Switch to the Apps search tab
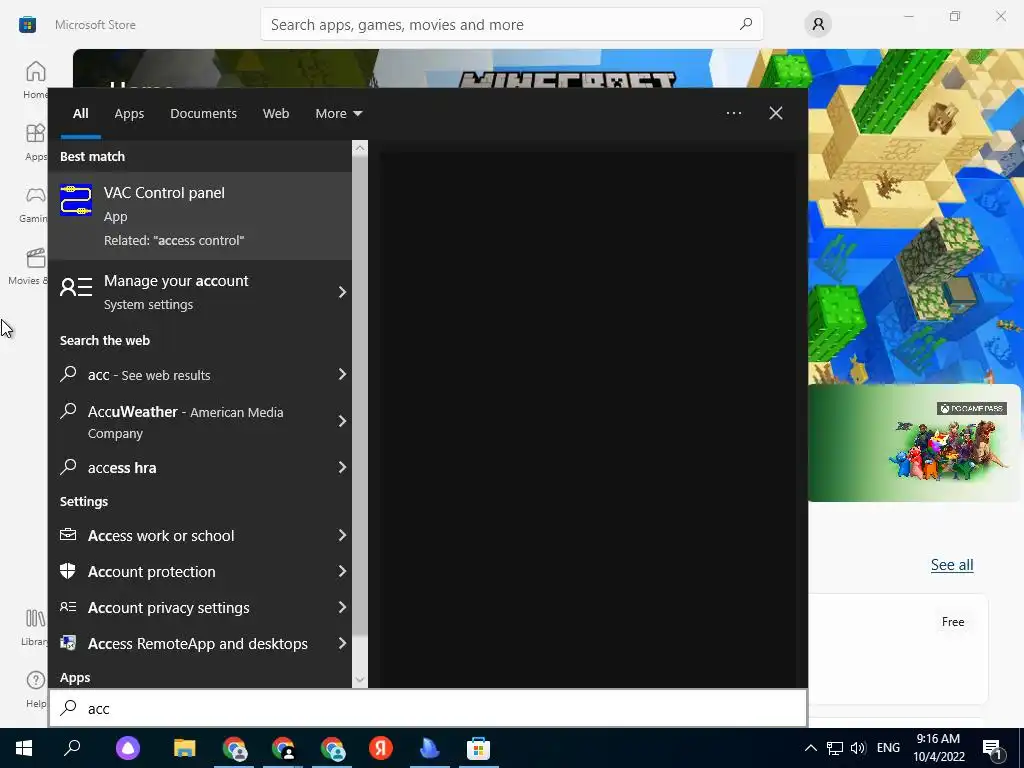The height and width of the screenshot is (768, 1024). [129, 113]
